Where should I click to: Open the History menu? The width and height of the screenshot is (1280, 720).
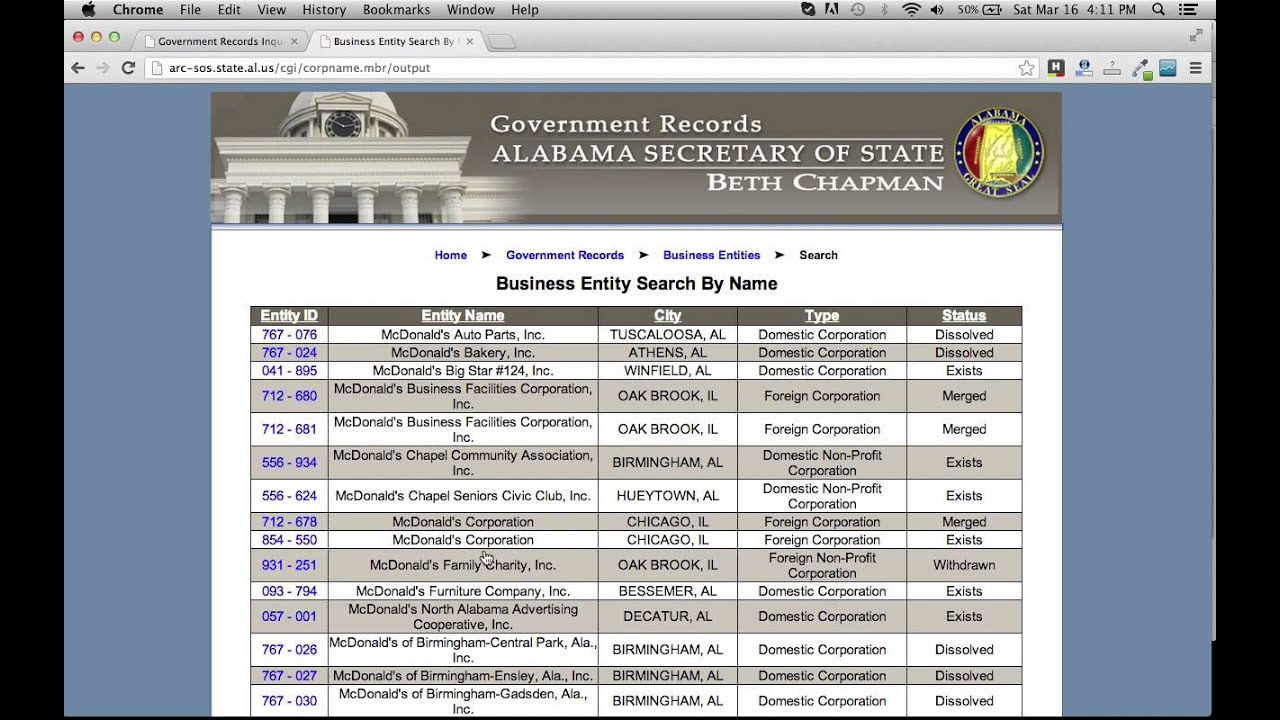(x=324, y=10)
